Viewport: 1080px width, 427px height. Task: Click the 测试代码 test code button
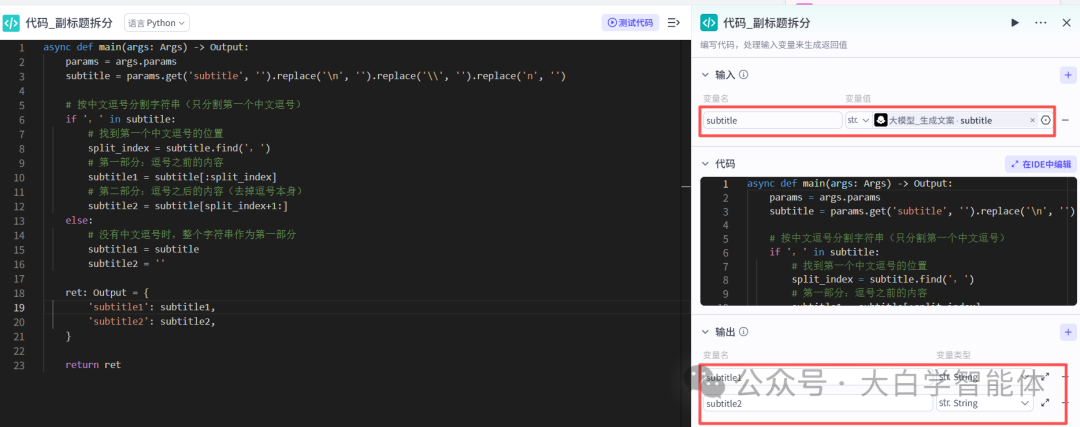(630, 23)
